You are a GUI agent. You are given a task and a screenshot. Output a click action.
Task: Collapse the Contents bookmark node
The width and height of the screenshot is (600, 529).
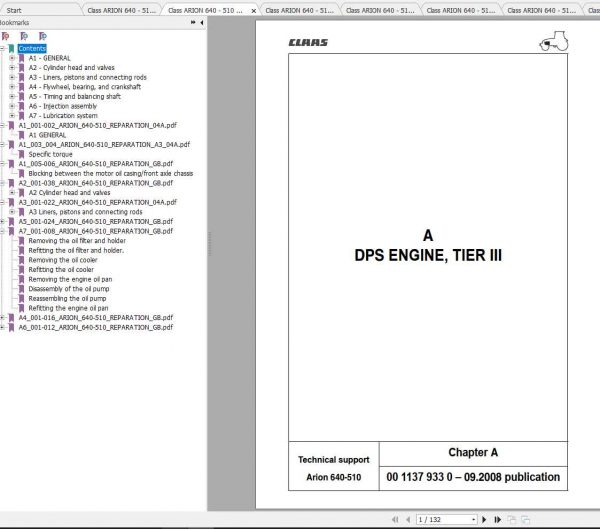pyautogui.click(x=2, y=49)
